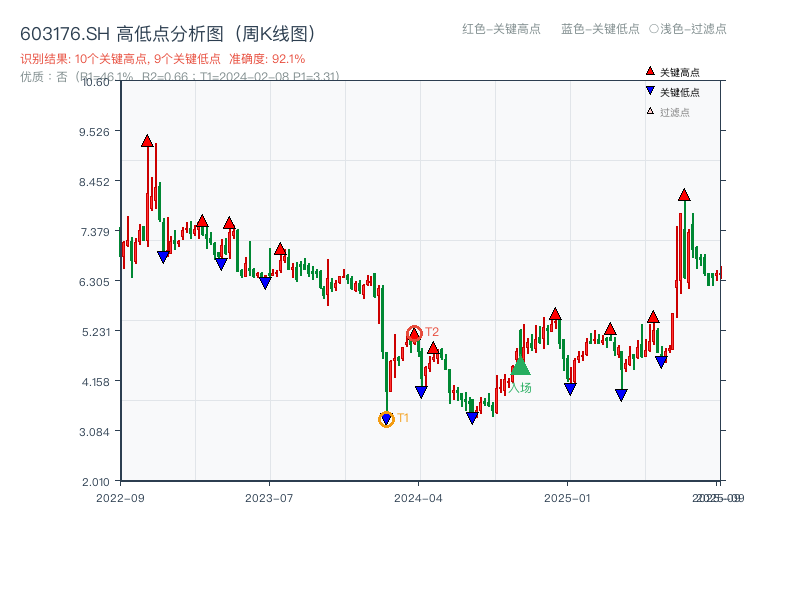Click blue low triangle just right of 2025-01 gridline

(570, 389)
